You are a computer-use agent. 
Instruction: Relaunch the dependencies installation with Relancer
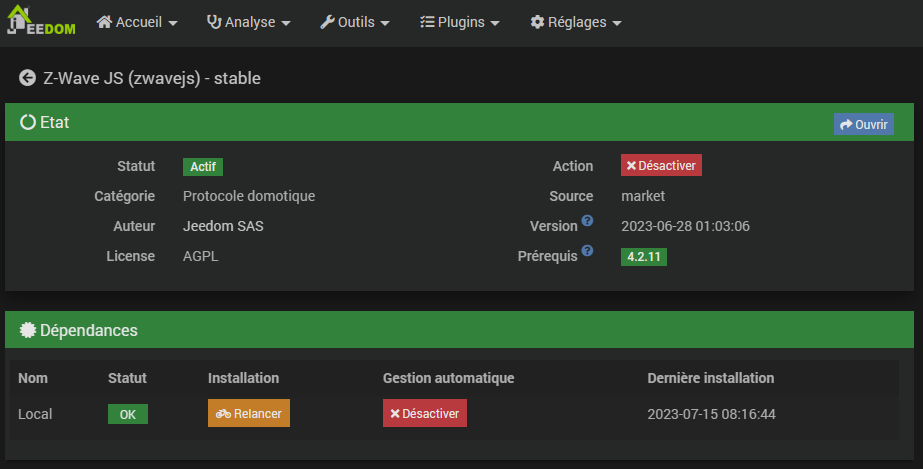[249, 413]
